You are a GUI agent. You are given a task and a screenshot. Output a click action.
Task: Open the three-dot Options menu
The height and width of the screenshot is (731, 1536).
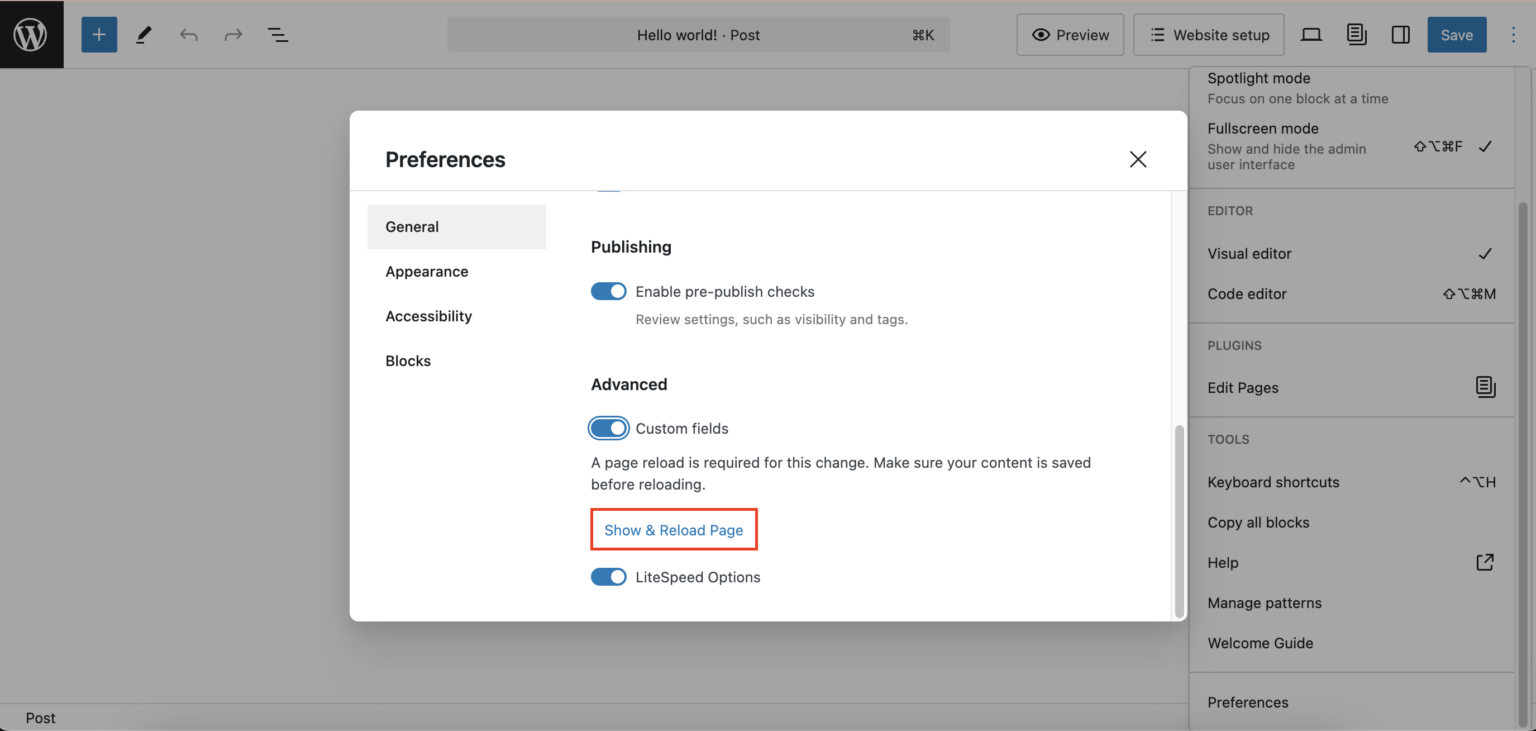point(1513,34)
